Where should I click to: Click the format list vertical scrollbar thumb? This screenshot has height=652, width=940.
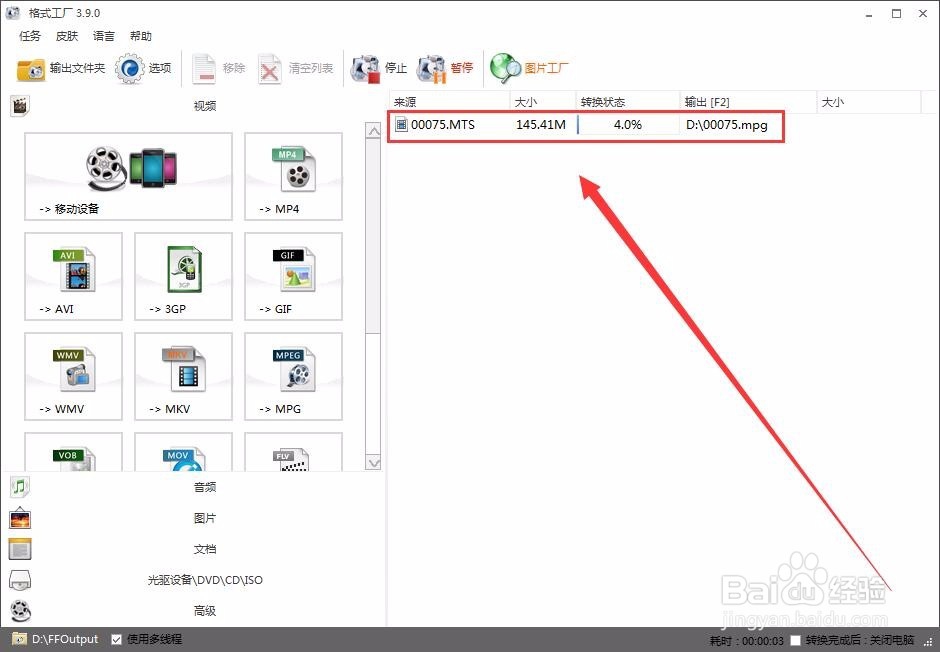coord(373,236)
